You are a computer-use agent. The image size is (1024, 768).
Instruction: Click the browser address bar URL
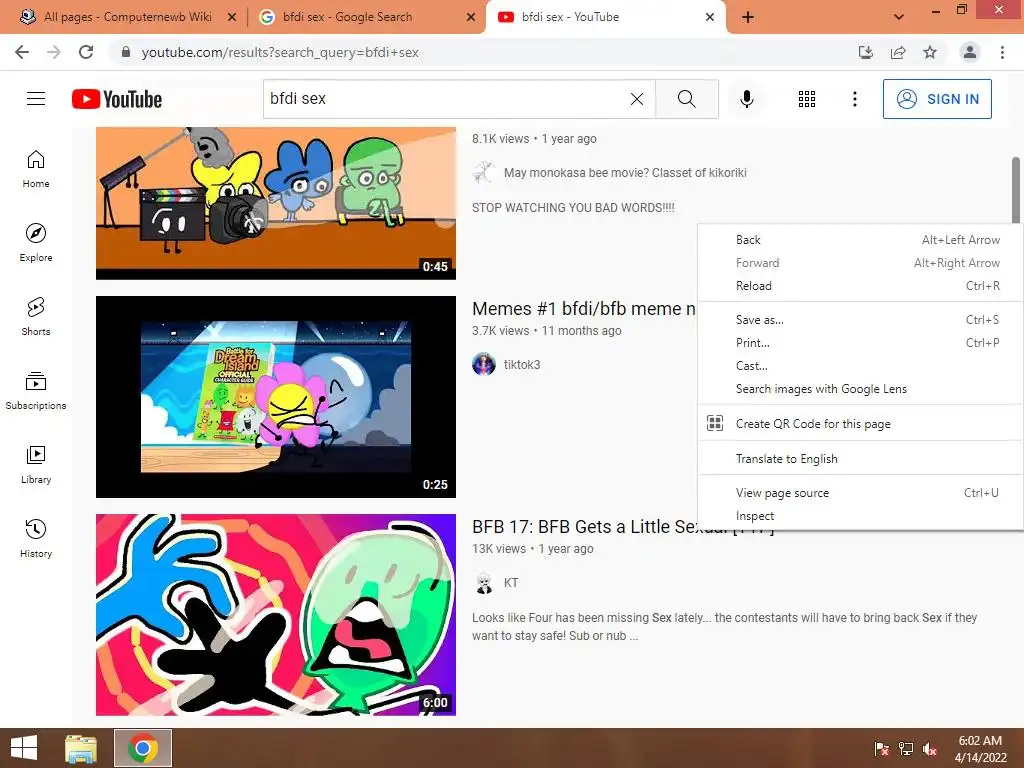[280, 52]
